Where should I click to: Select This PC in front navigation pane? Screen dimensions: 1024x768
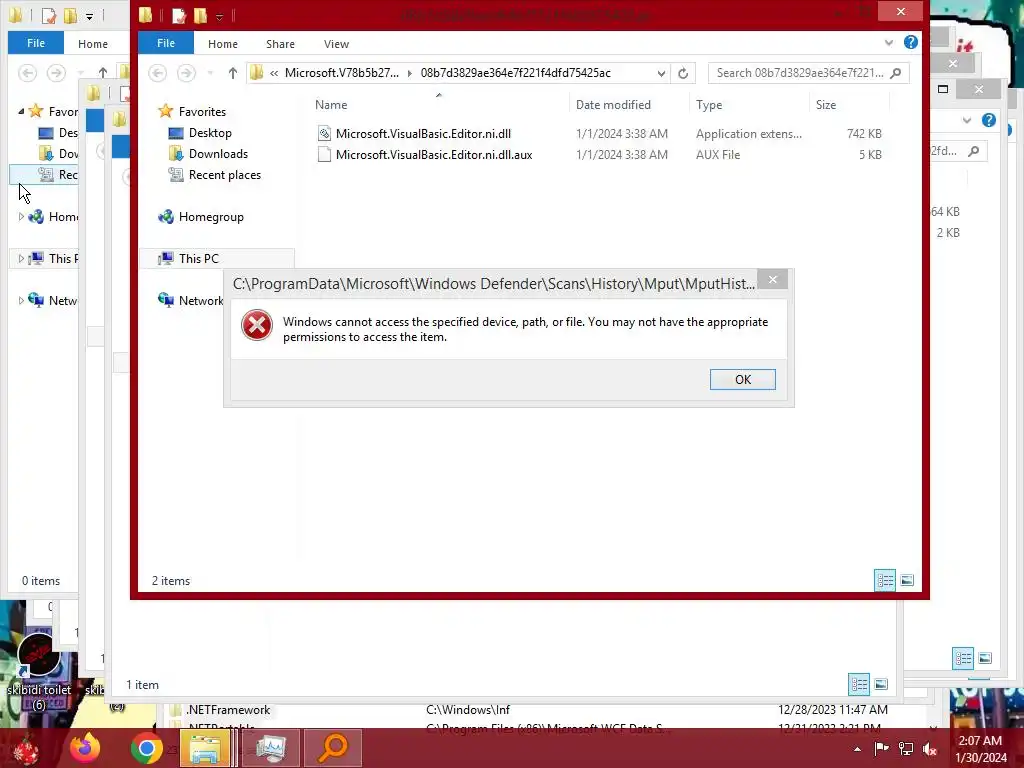(x=199, y=259)
